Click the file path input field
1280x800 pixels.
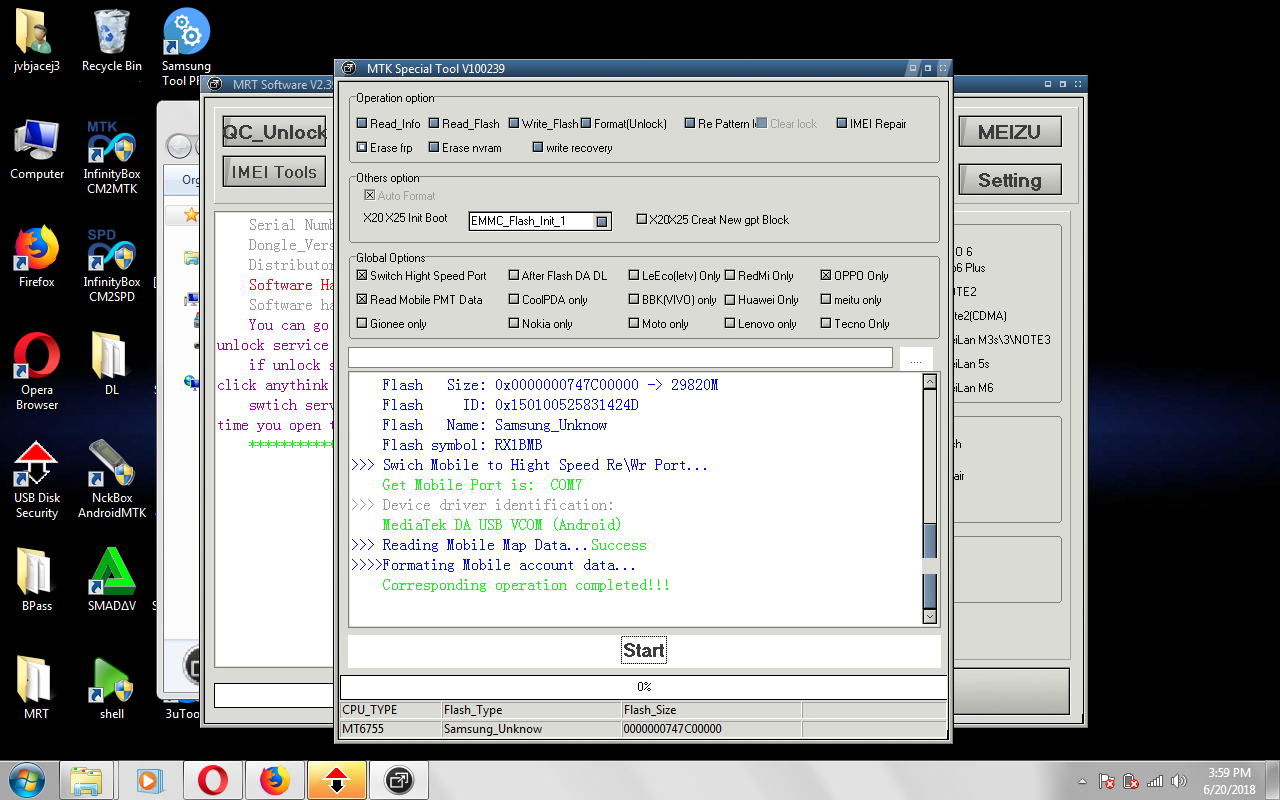(x=620, y=358)
